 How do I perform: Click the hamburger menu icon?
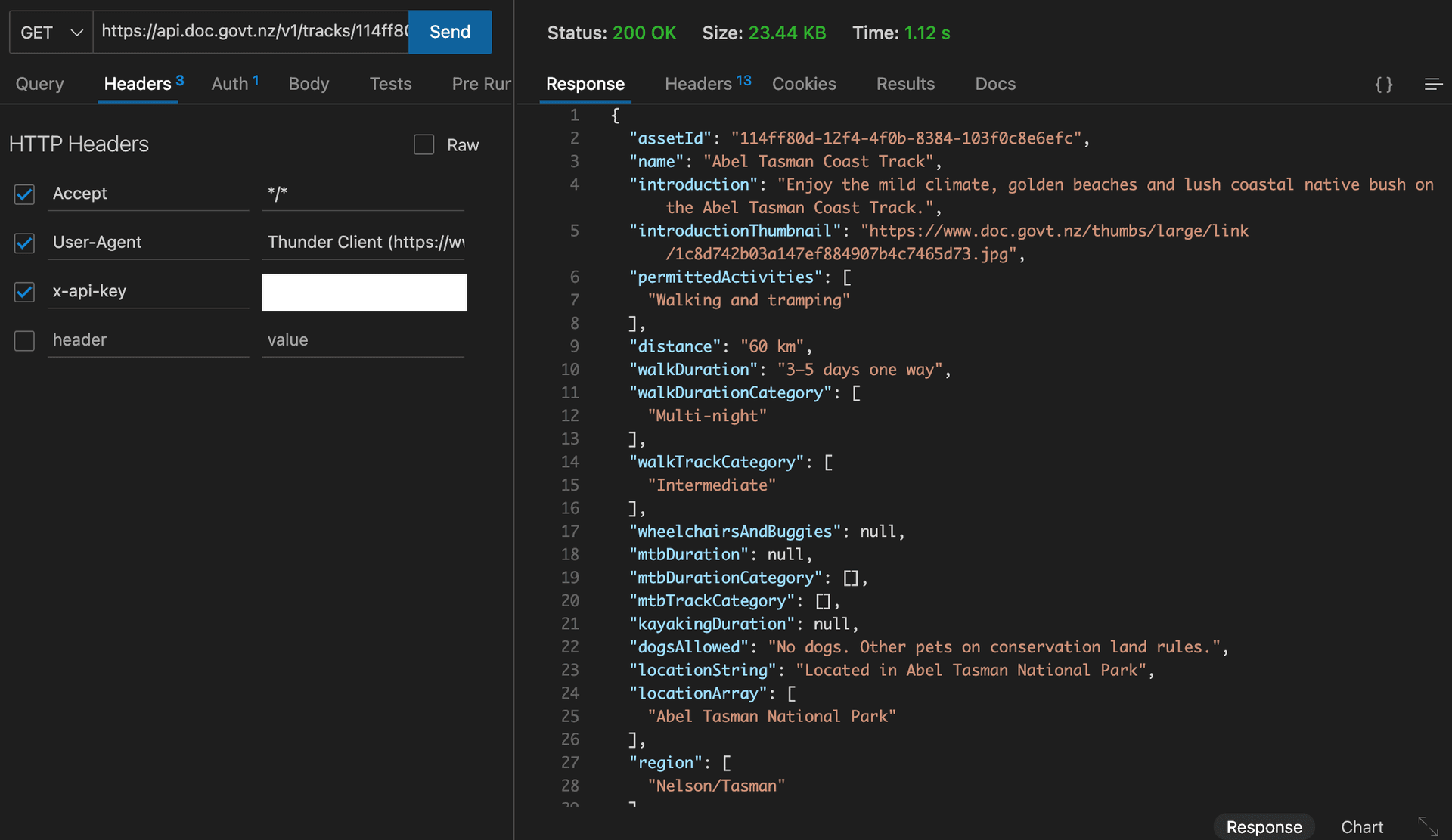pyautogui.click(x=1434, y=83)
